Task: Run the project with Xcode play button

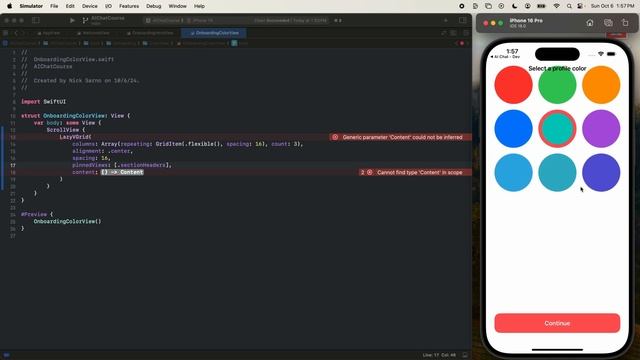Action: tap(72, 20)
